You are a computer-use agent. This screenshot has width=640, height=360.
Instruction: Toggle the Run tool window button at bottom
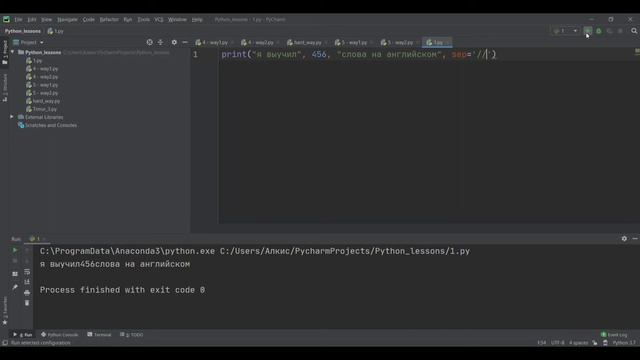[x=23, y=335]
